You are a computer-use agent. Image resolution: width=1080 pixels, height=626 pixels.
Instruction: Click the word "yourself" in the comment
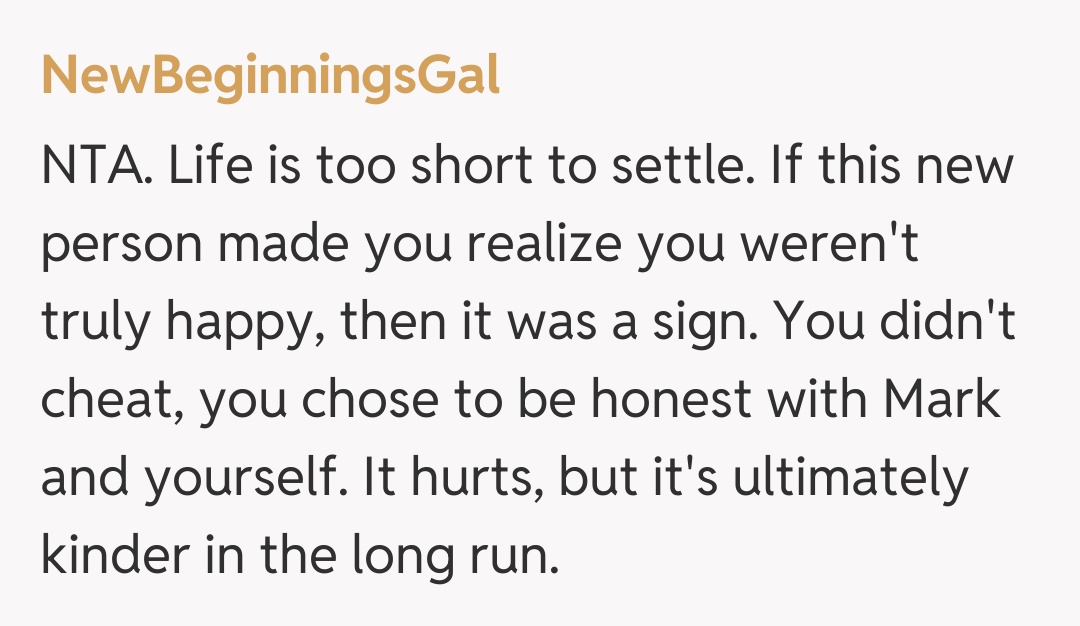[x=238, y=480]
